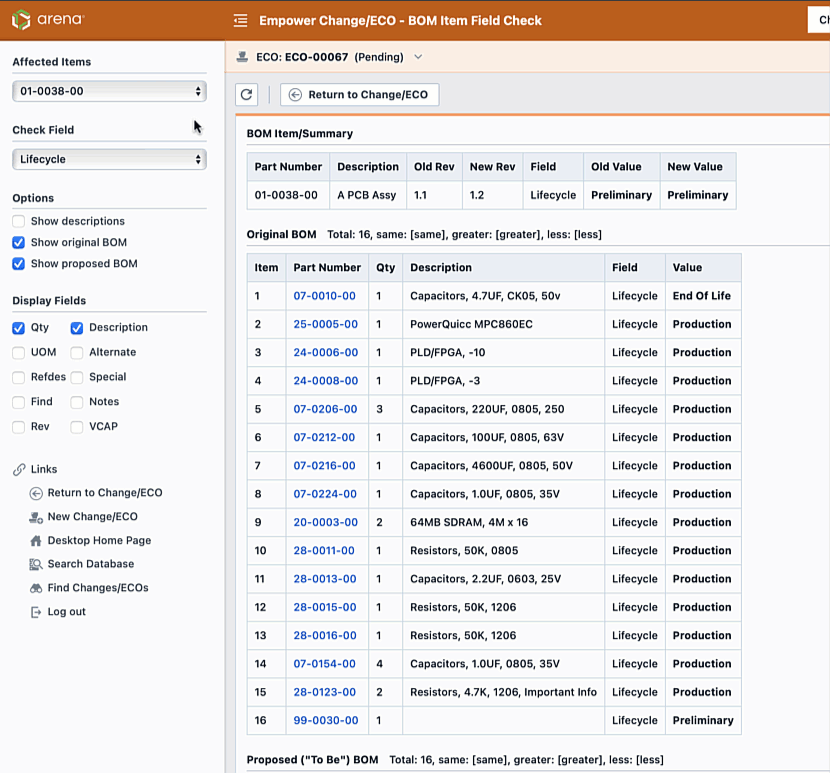Click the Log out icon

[36, 612]
